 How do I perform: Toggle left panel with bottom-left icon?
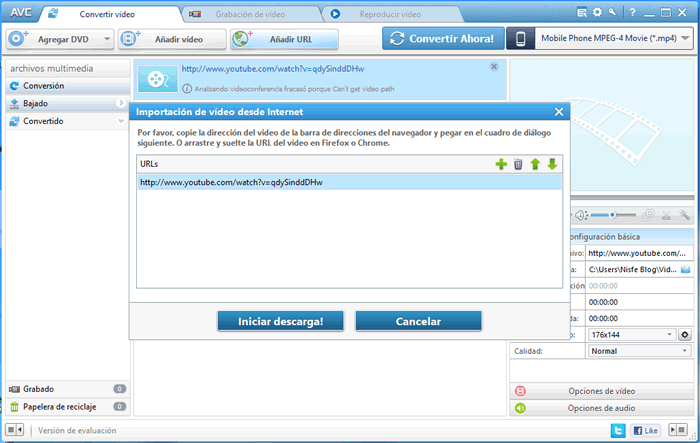pyautogui.click(x=15, y=430)
